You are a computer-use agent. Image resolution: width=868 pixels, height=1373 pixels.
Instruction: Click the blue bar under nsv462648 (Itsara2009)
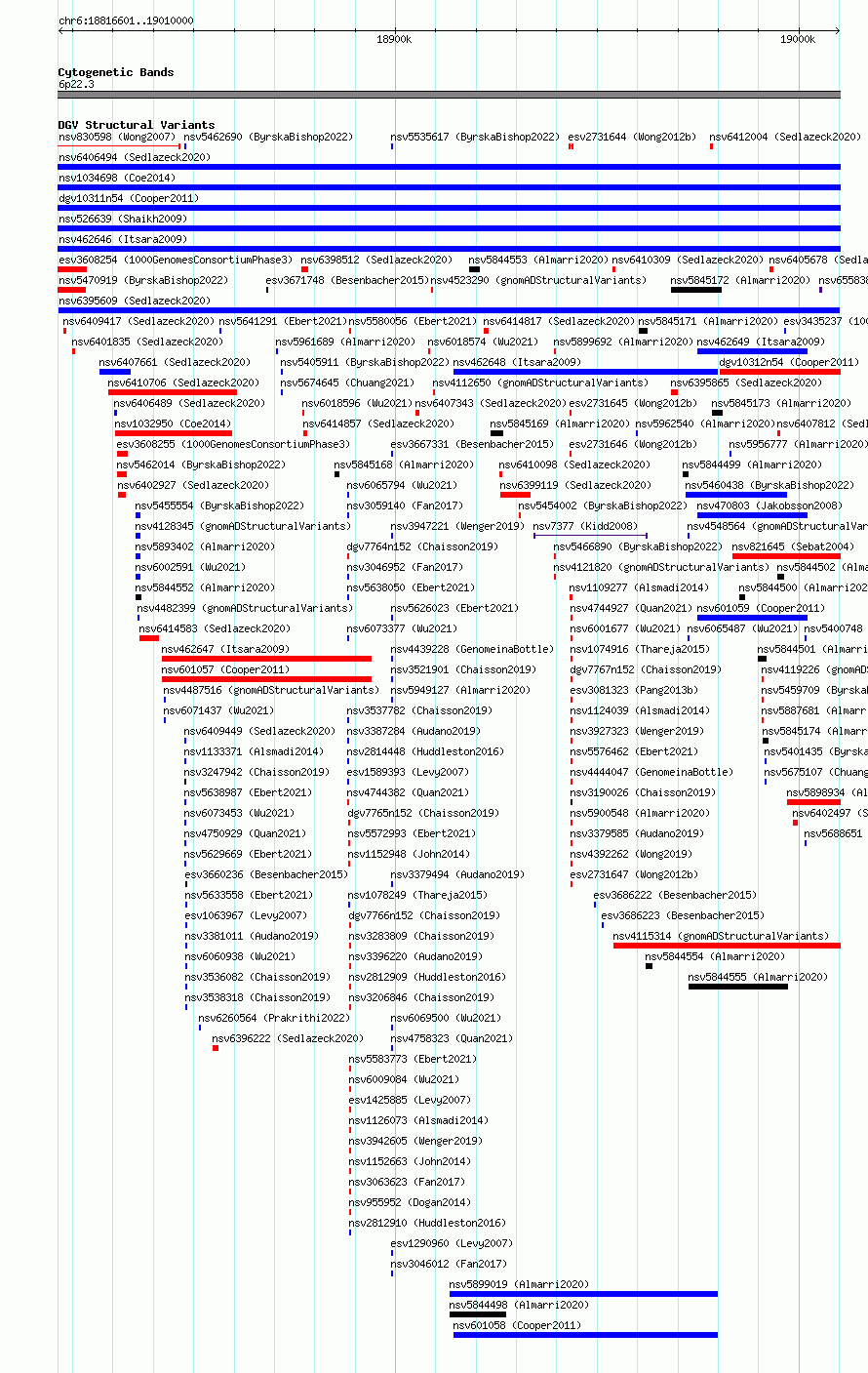(585, 372)
